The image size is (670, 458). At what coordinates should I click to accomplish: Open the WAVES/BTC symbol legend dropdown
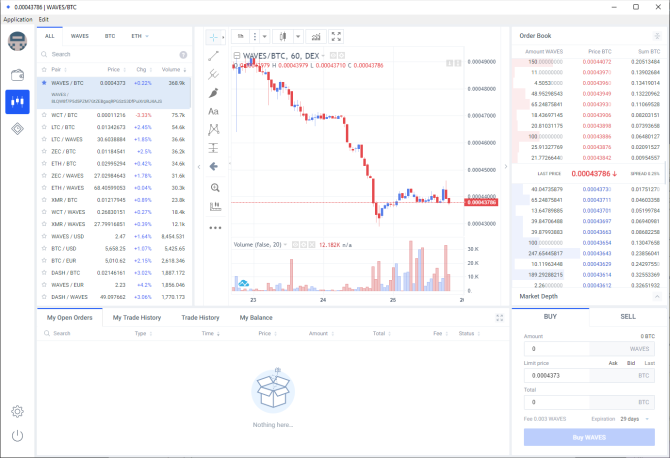tap(323, 56)
